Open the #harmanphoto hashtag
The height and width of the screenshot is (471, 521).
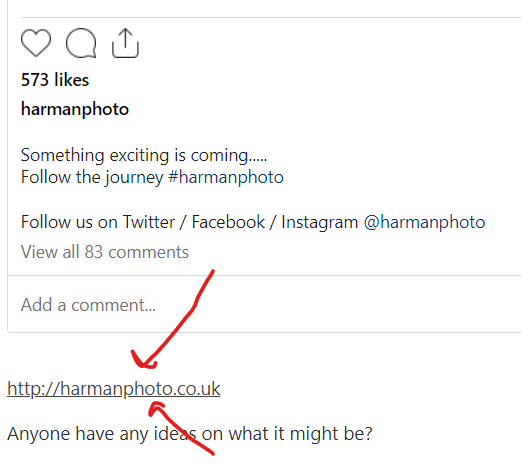pyautogui.click(x=226, y=177)
